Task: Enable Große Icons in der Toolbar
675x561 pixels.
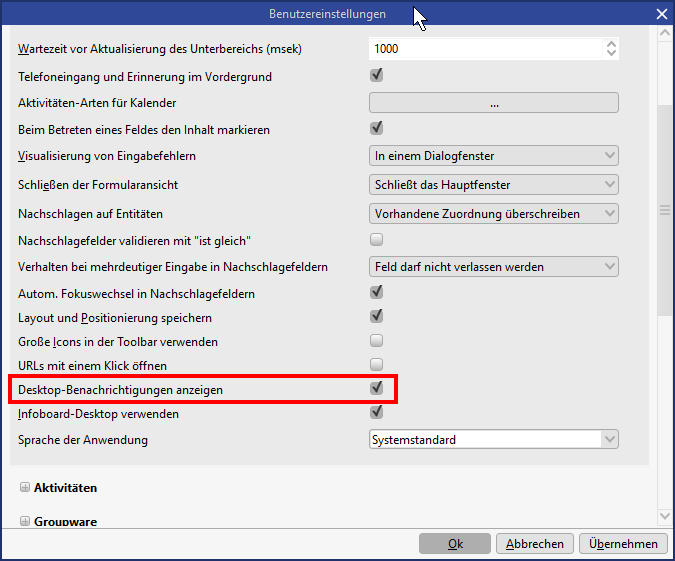Action: pos(377,341)
